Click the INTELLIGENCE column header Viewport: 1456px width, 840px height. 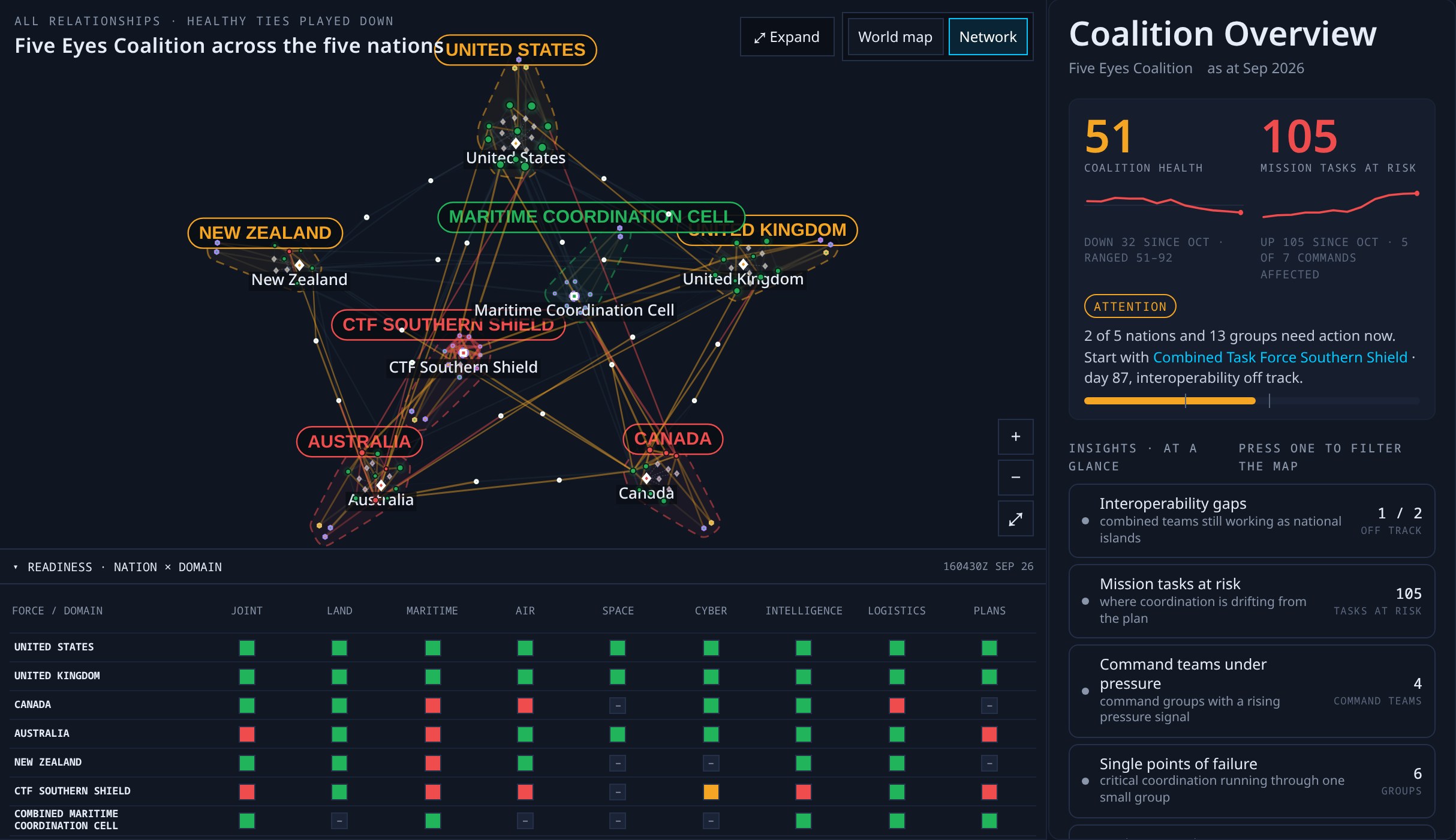pos(804,611)
